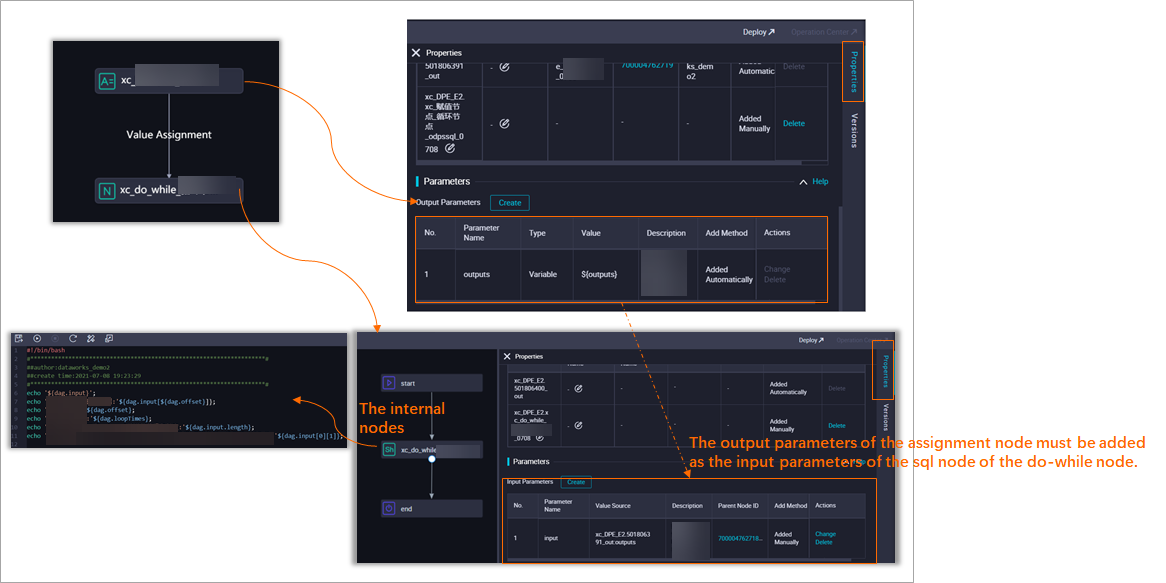This screenshot has width=1166, height=583.
Task: Click Change for the input parameter row
Action: tap(825, 534)
